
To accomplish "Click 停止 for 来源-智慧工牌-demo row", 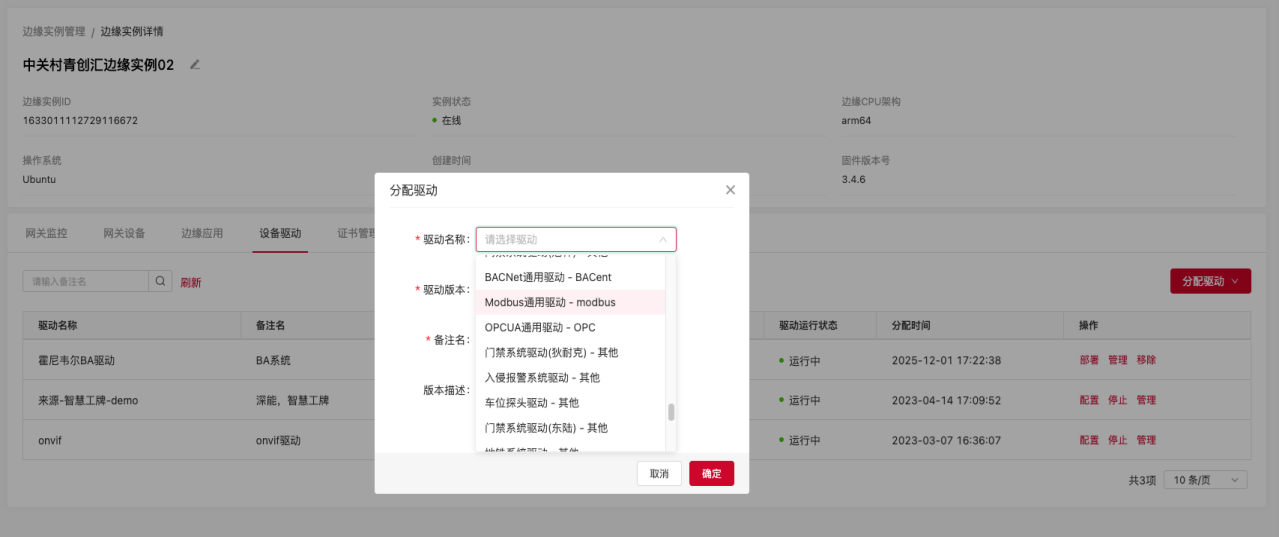I will click(1117, 400).
